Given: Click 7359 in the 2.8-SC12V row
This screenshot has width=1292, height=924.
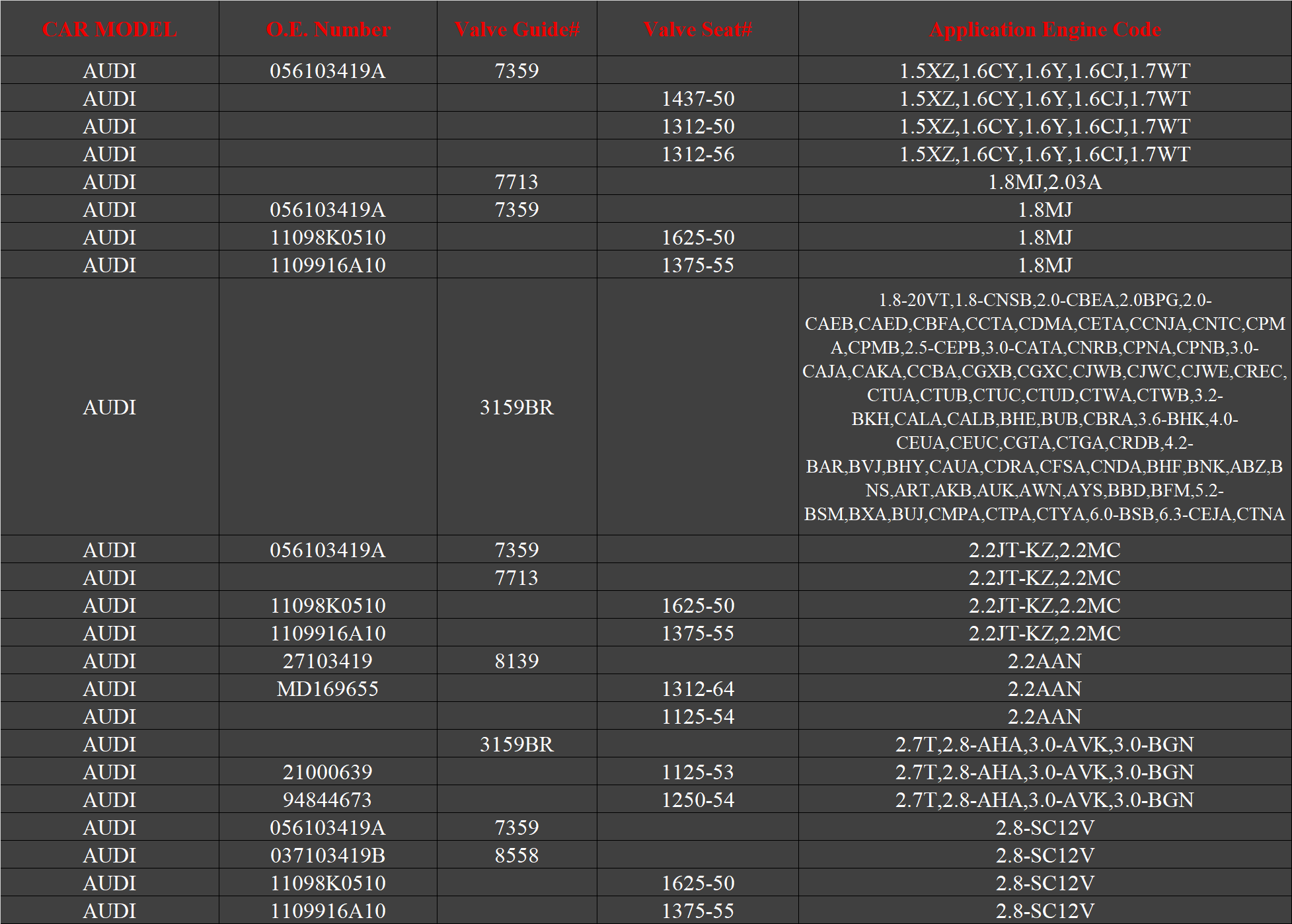Looking at the screenshot, I should coord(517,828).
